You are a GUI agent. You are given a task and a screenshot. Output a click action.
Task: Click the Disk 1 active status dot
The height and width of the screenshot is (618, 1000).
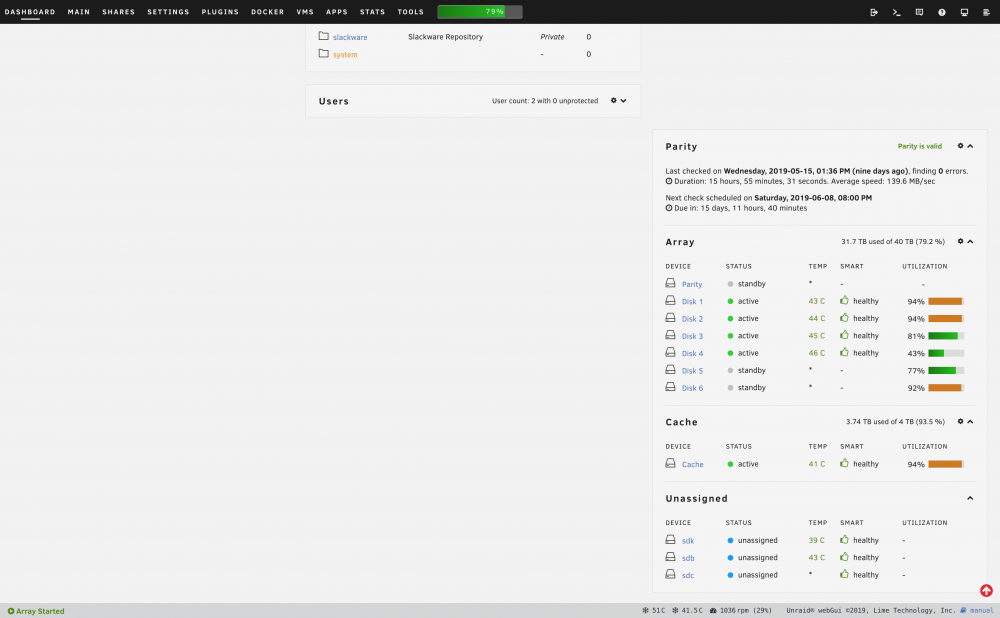pyautogui.click(x=730, y=301)
